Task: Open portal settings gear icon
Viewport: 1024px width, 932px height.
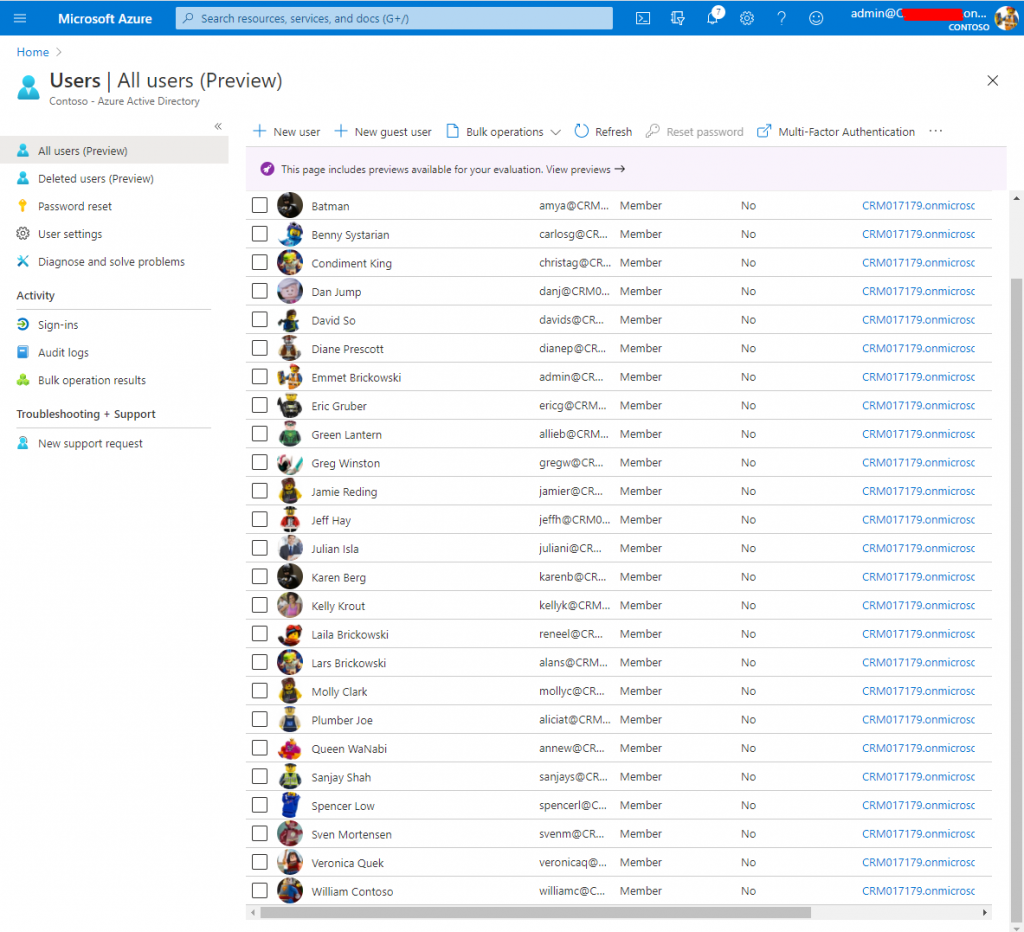Action: pos(747,18)
